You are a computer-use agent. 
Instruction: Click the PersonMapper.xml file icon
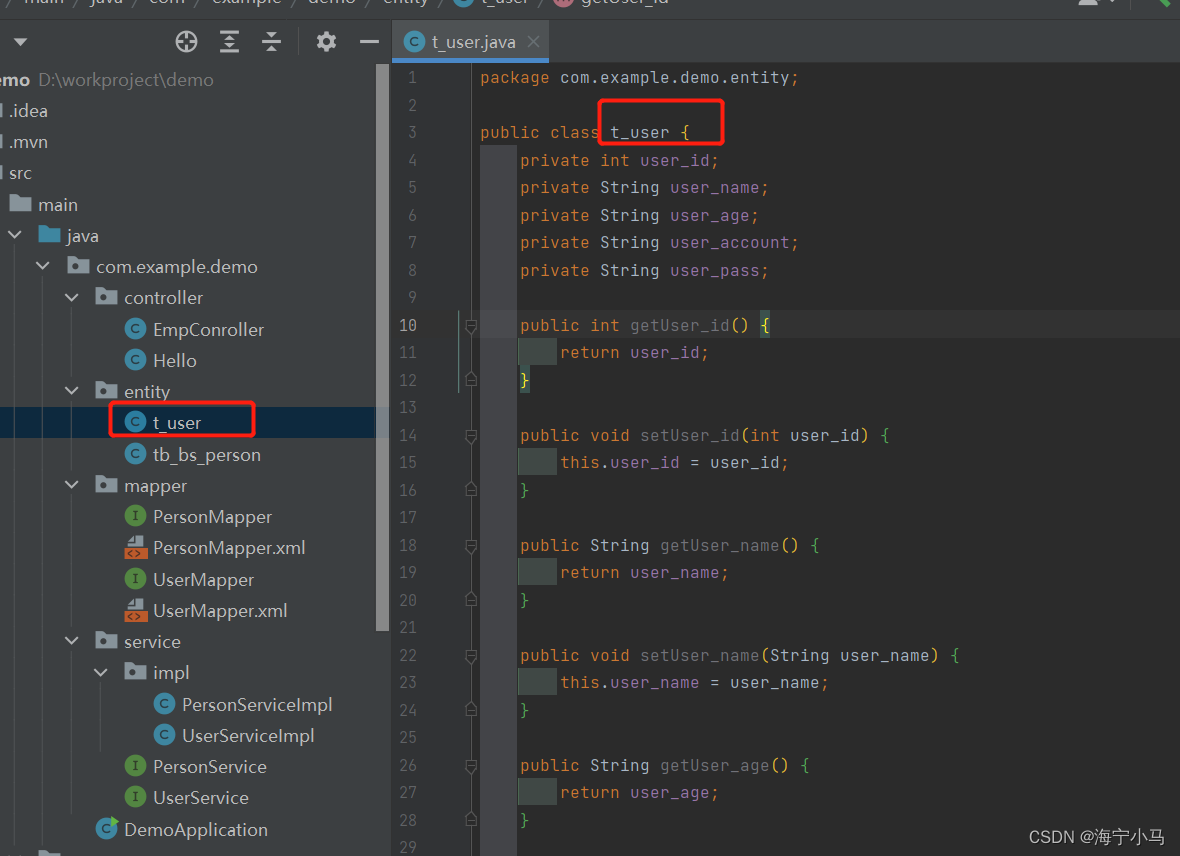tap(135, 547)
